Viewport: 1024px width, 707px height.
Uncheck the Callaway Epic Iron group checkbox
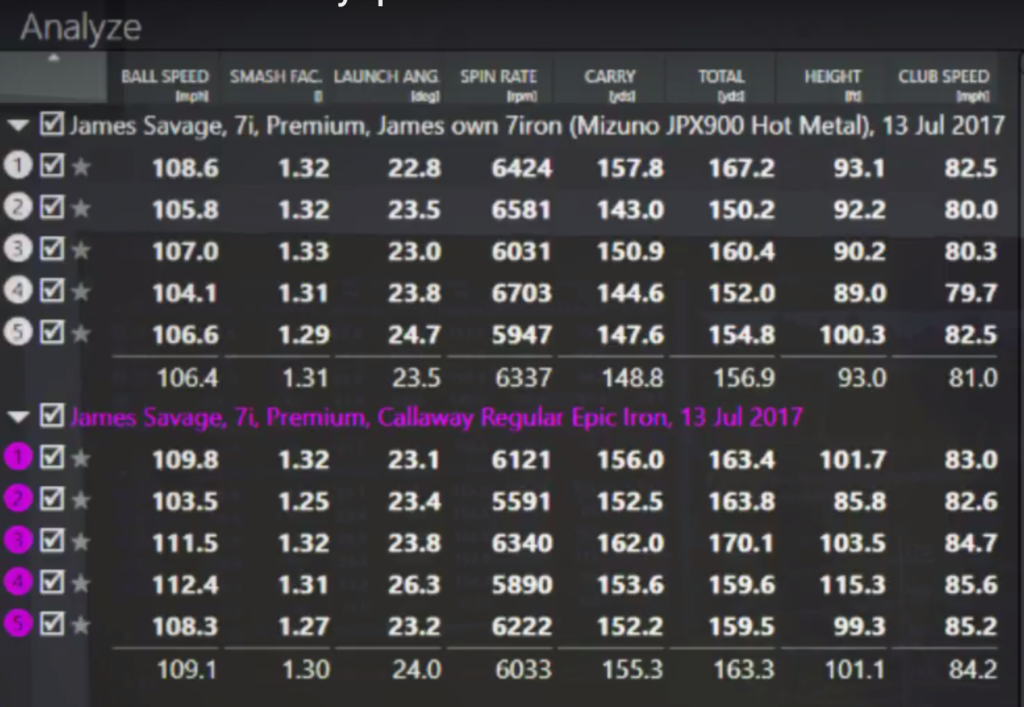(x=52, y=415)
